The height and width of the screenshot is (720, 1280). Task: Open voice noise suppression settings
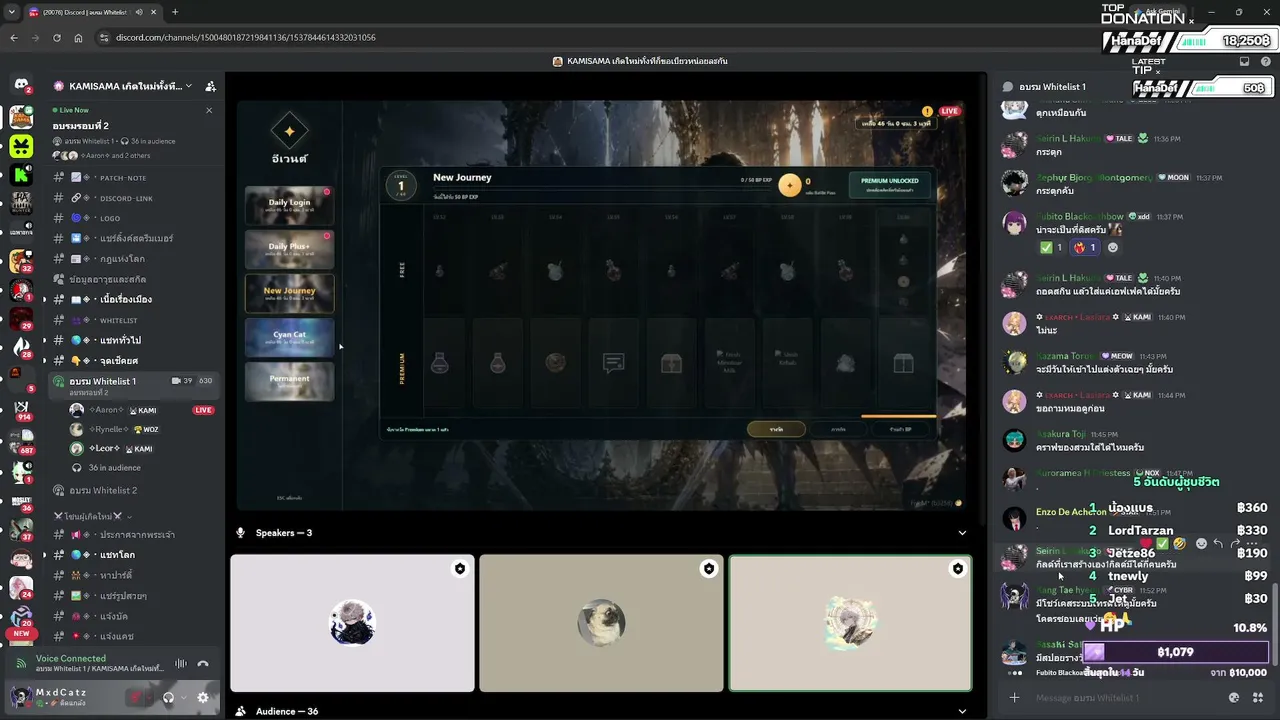(x=181, y=663)
